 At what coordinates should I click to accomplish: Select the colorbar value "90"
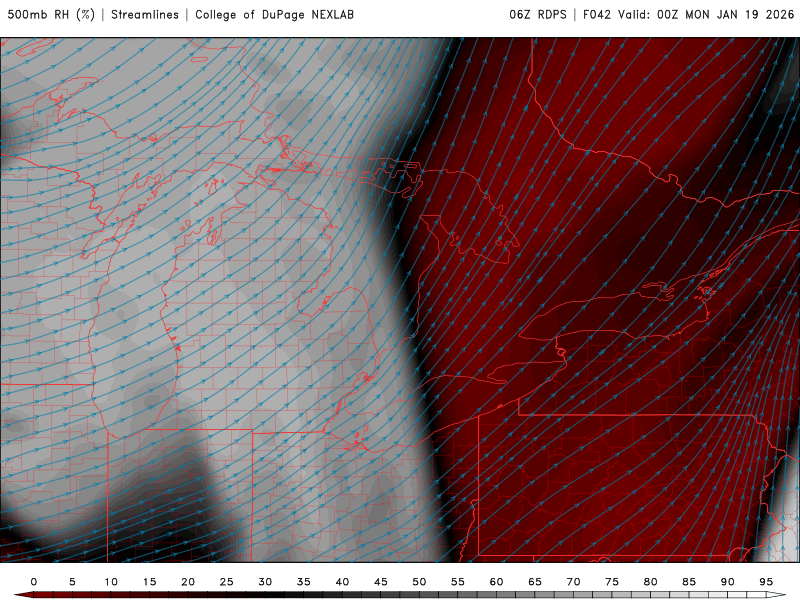(x=728, y=582)
